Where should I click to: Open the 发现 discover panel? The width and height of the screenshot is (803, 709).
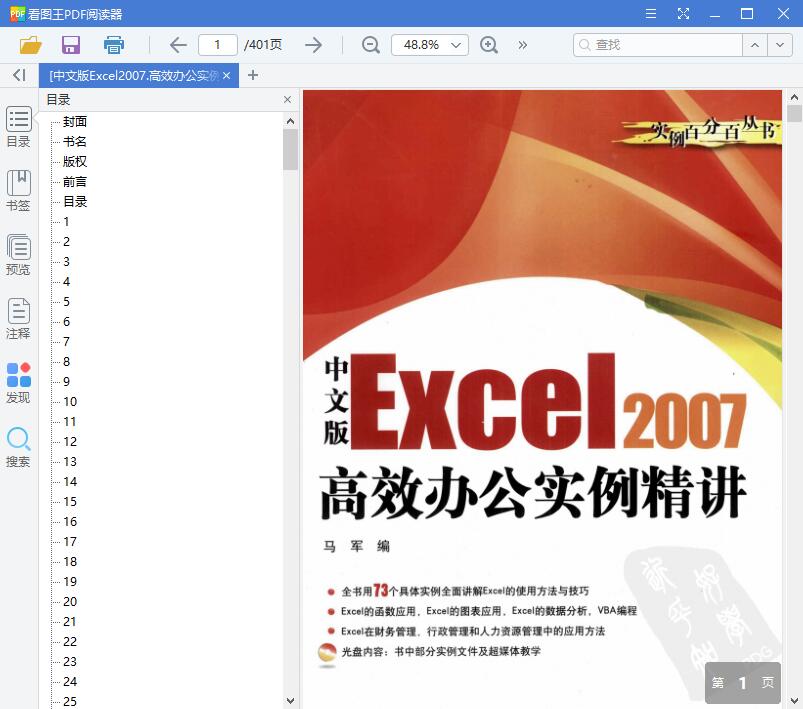[x=19, y=383]
